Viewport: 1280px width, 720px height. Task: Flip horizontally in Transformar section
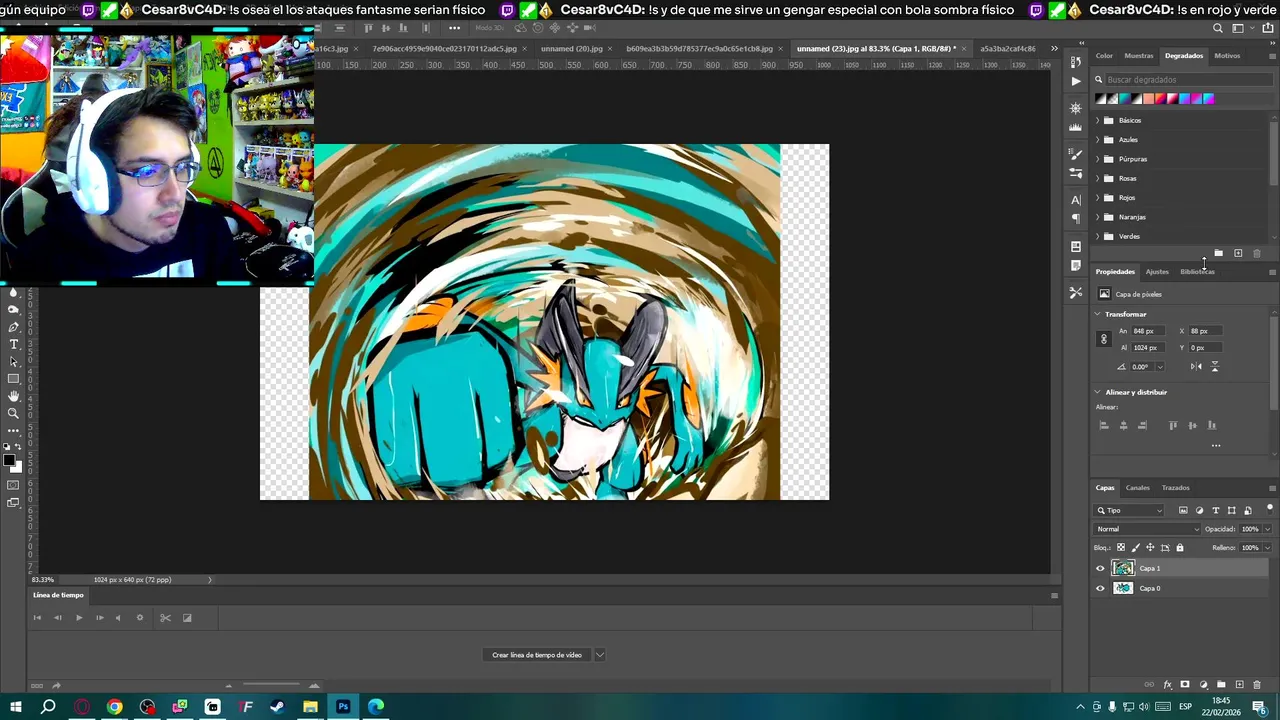pos(1196,367)
